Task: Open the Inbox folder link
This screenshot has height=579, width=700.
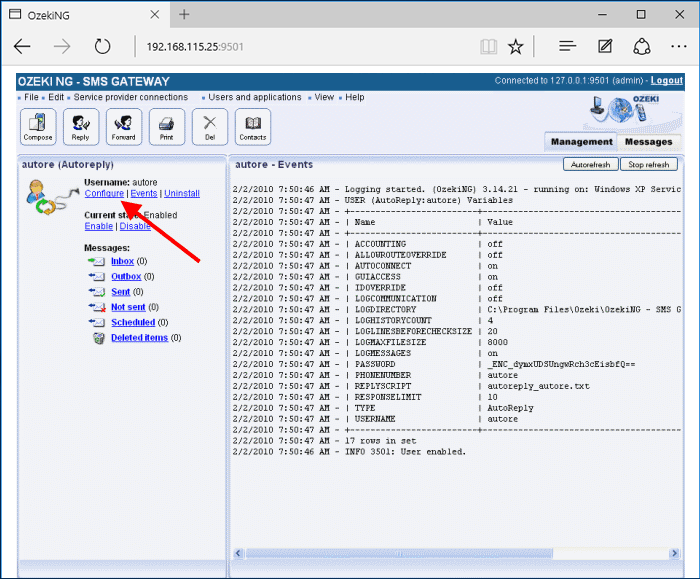Action: click(x=122, y=261)
